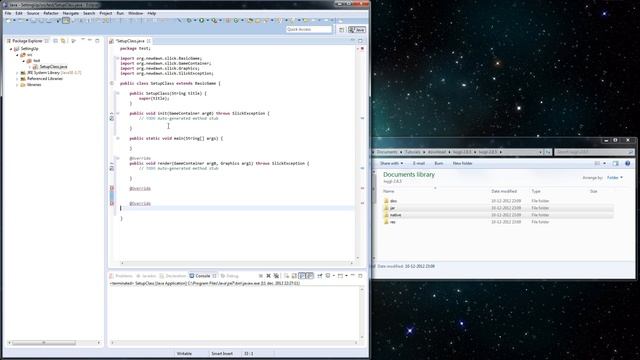
Task: Toggle Show Console on standard output
Action: (302, 276)
